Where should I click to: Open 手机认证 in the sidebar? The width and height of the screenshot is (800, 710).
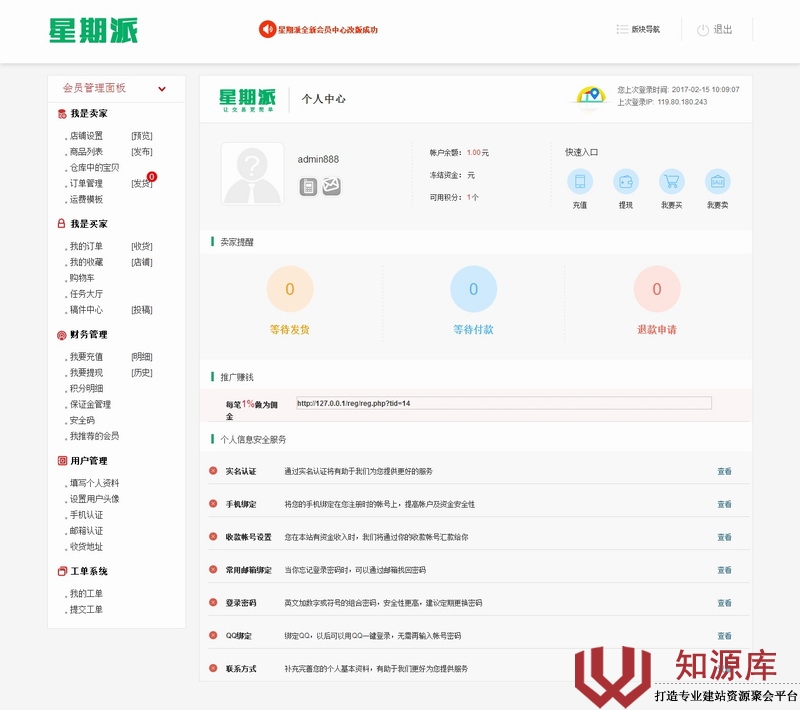point(86,515)
